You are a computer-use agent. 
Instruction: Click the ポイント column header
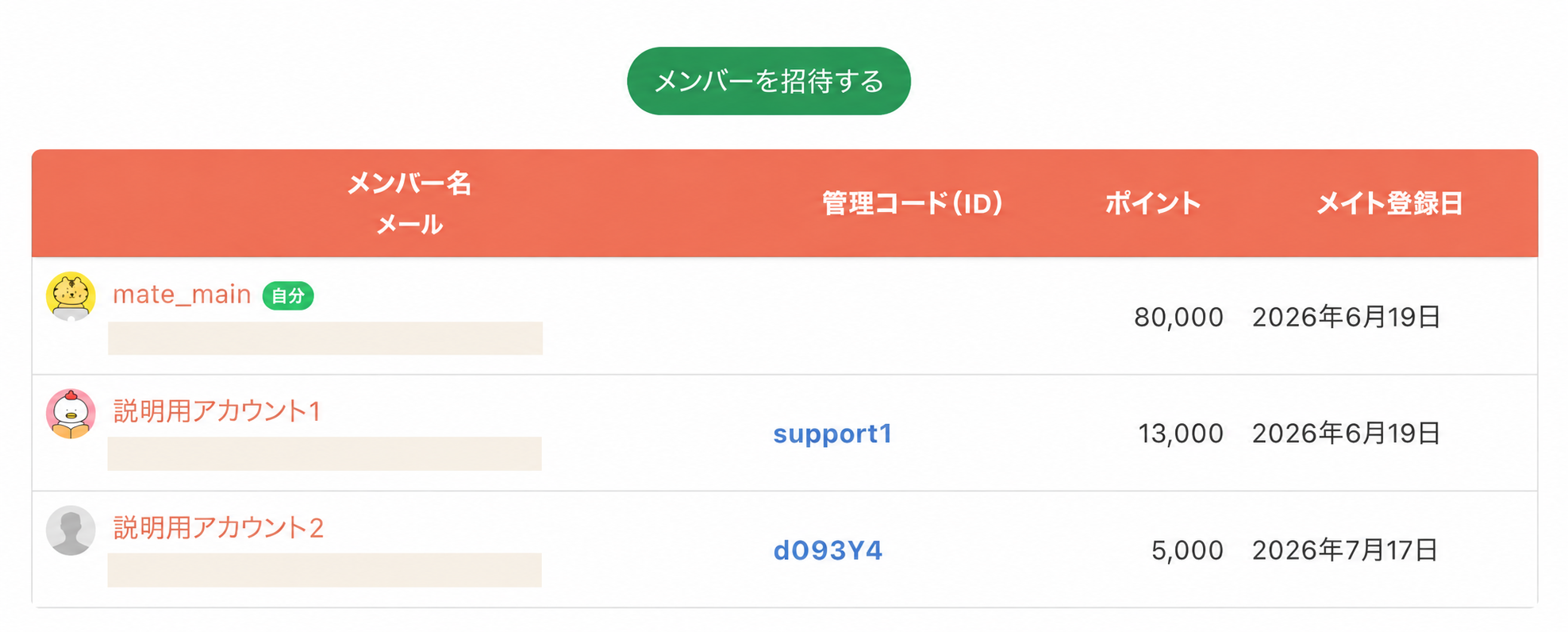(1152, 203)
